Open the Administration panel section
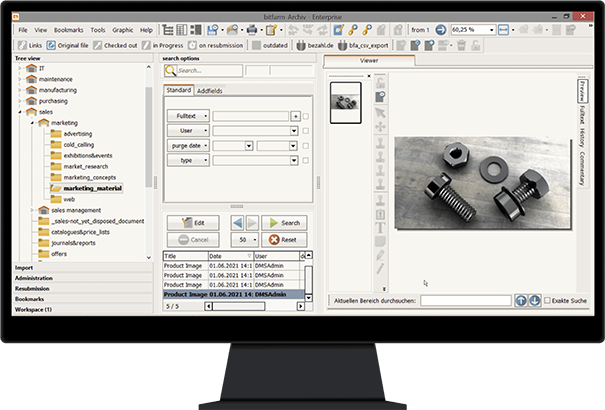The image size is (605, 410). coord(83,278)
